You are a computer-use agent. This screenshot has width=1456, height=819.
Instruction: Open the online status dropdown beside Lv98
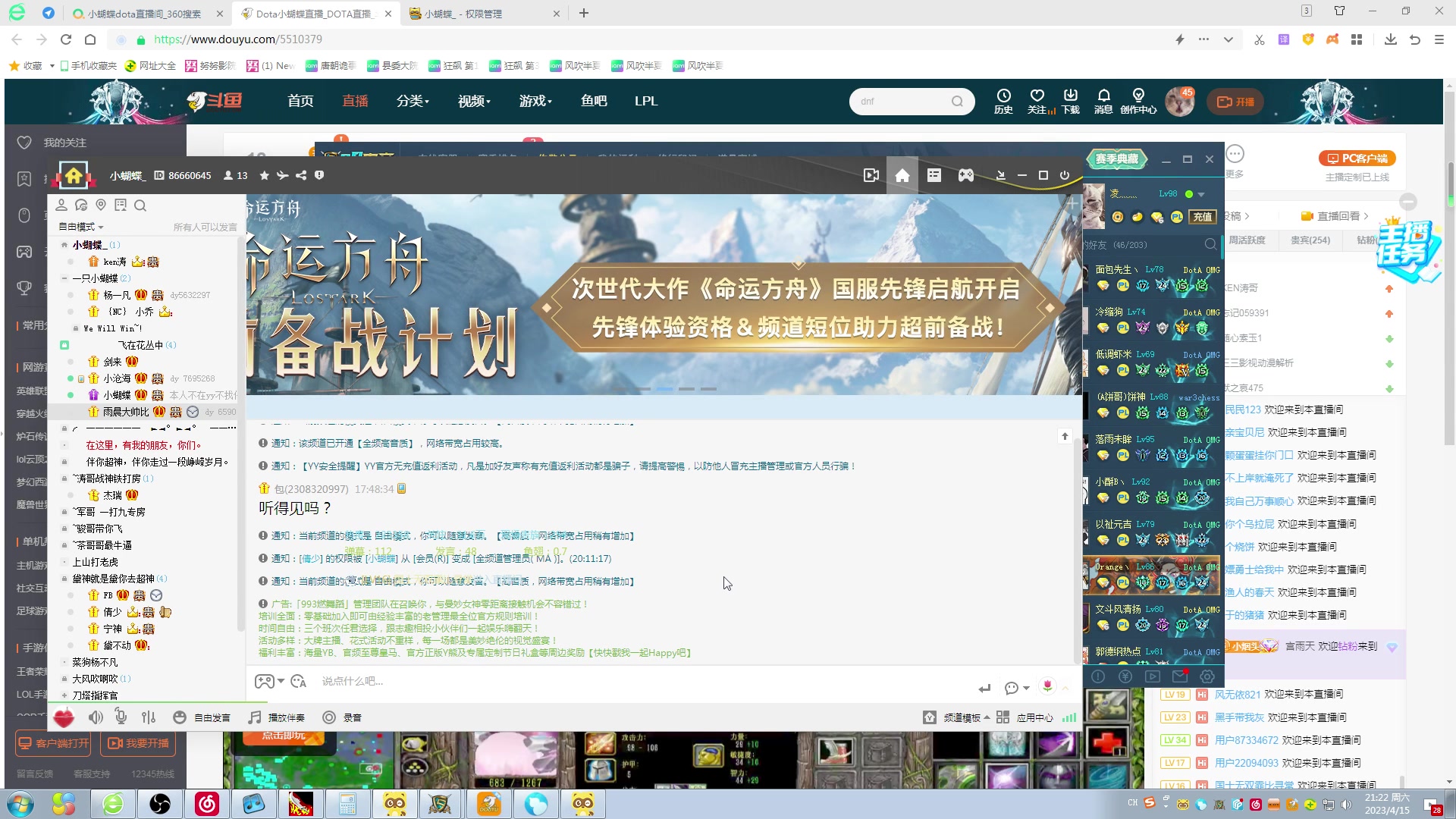pyautogui.click(x=1201, y=194)
